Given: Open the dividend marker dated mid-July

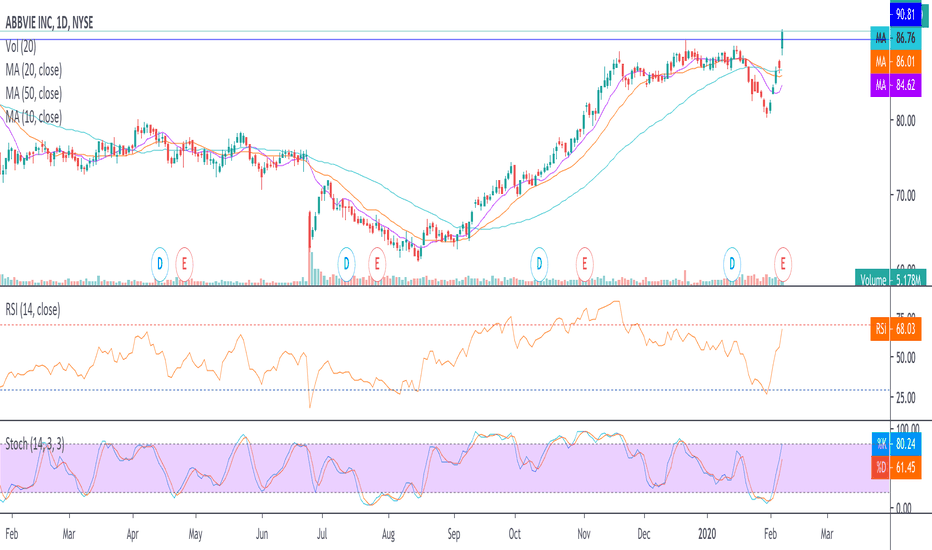Looking at the screenshot, I should point(347,263).
